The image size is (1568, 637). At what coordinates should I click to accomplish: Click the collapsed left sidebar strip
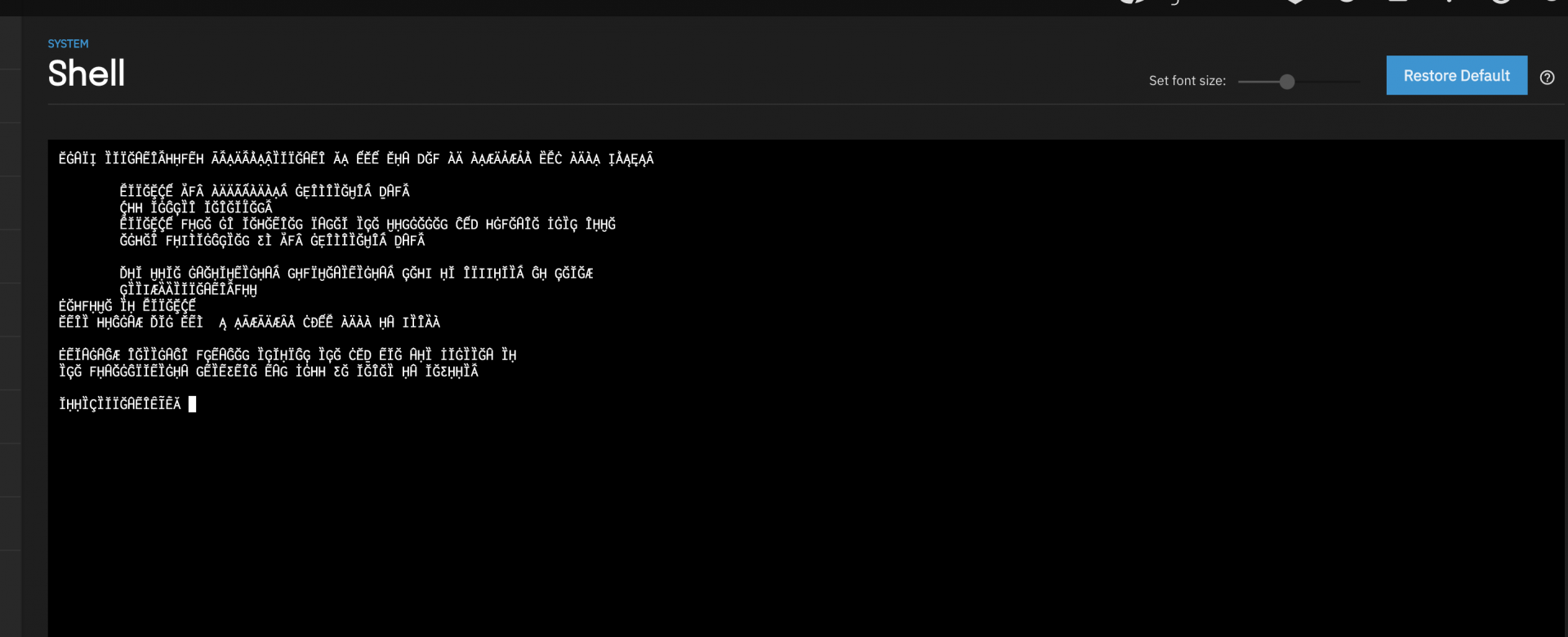coord(11,327)
